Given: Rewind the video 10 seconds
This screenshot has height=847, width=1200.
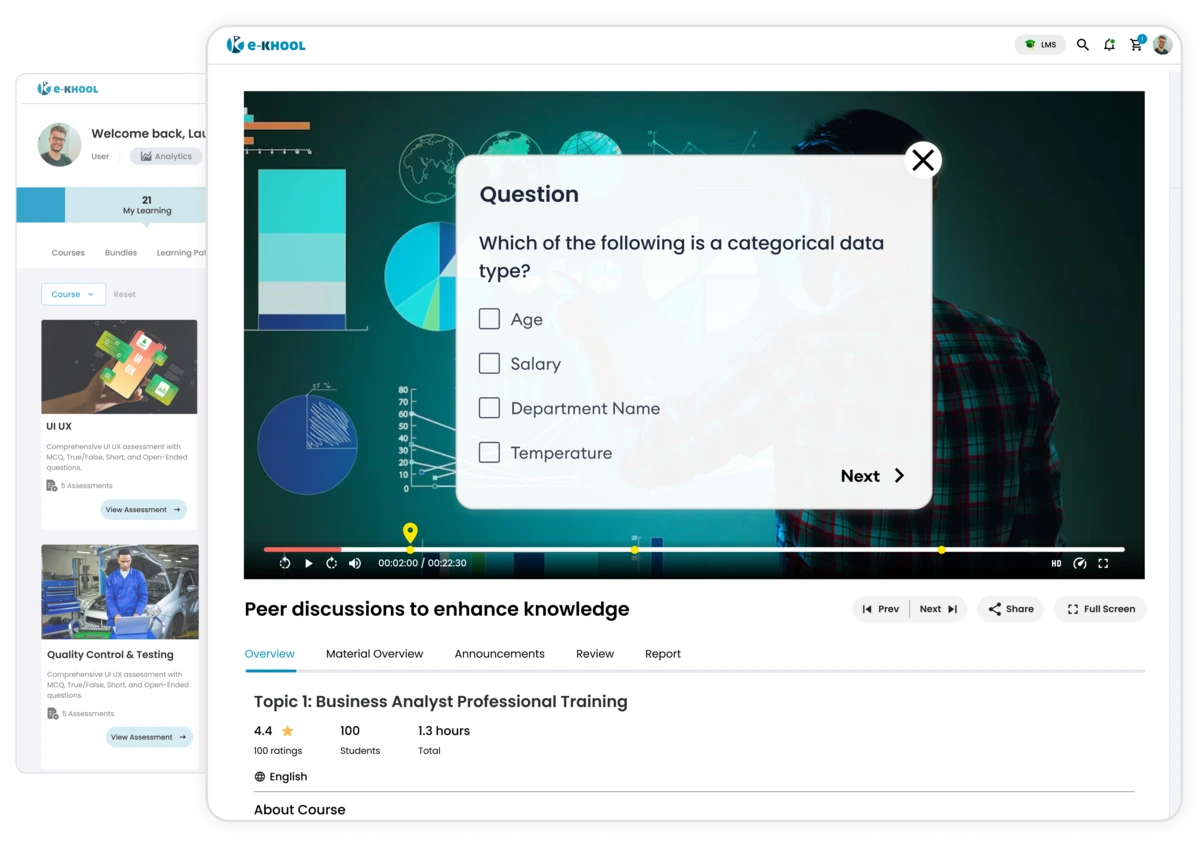Looking at the screenshot, I should [285, 563].
